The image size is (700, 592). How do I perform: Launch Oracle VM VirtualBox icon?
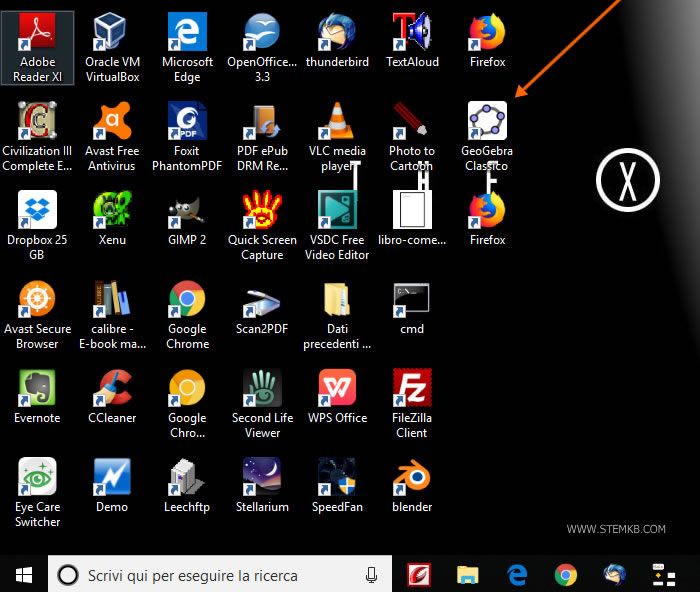pos(112,48)
